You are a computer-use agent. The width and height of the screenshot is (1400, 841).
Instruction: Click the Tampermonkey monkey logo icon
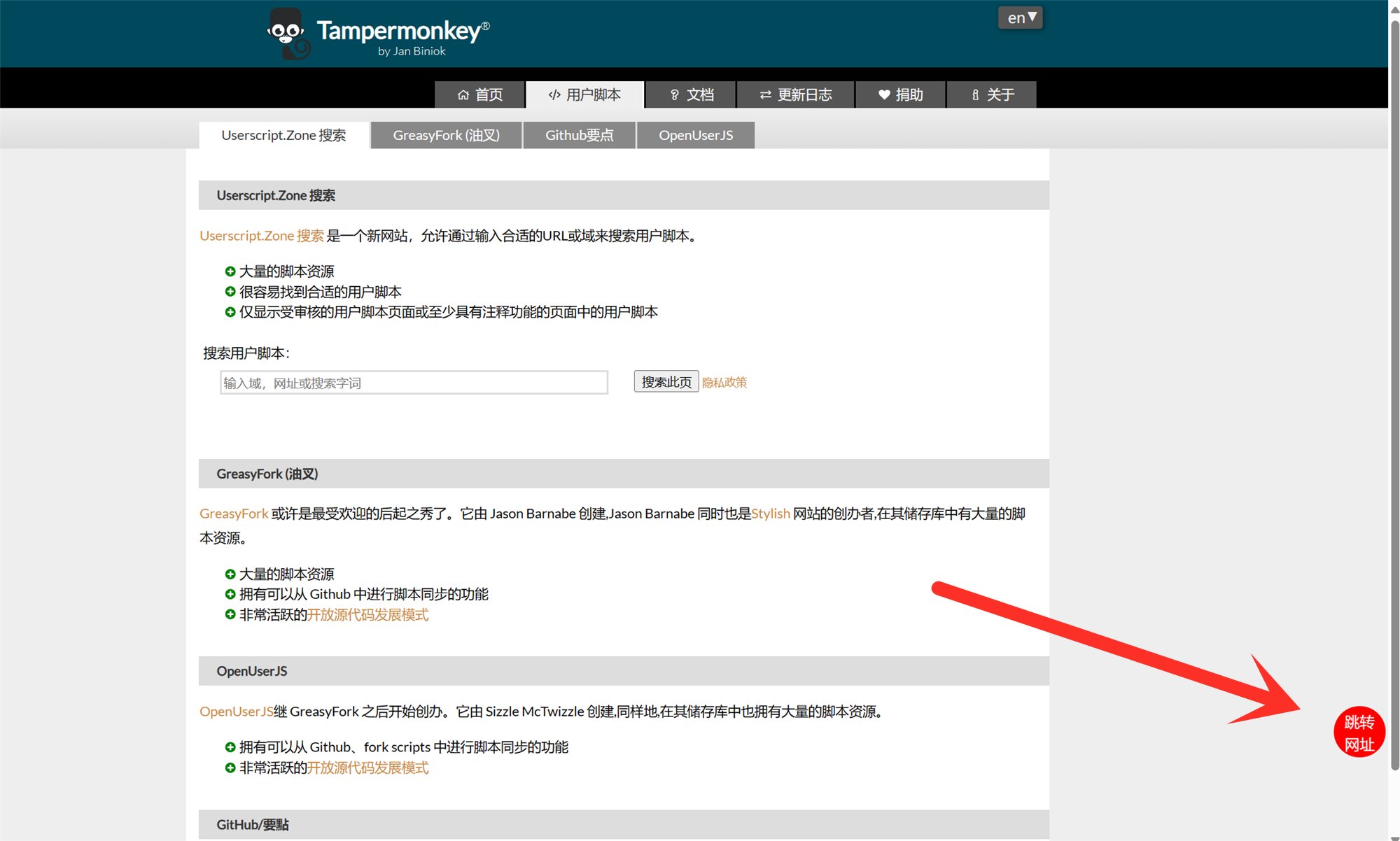288,34
